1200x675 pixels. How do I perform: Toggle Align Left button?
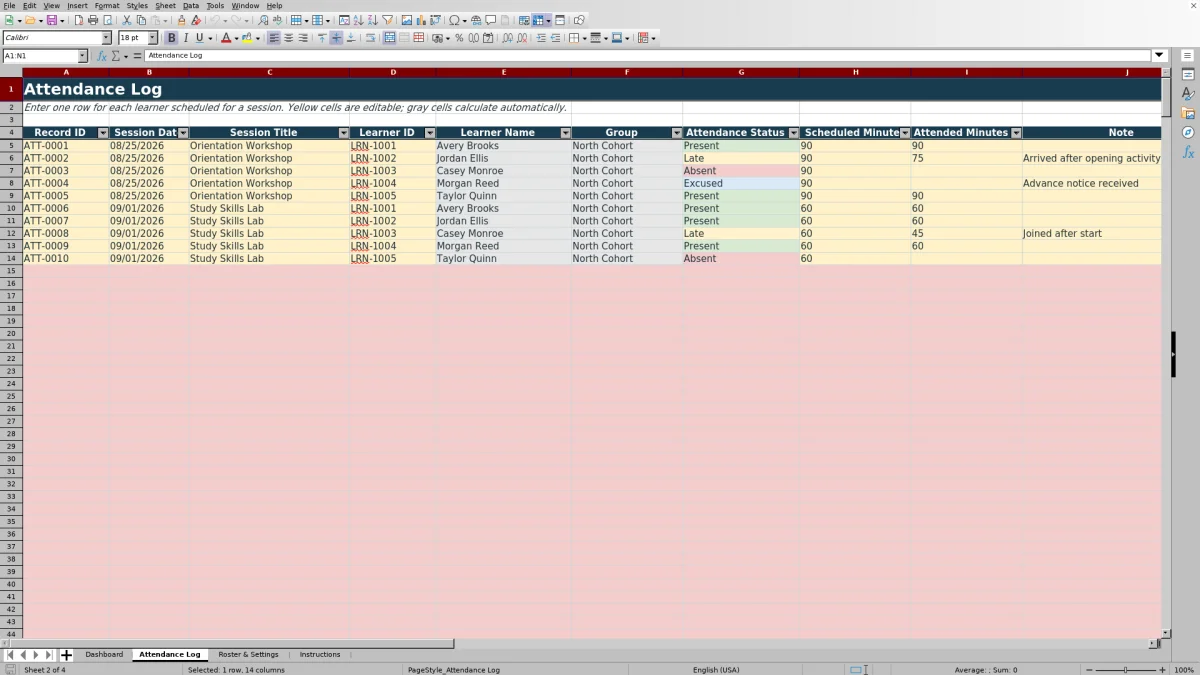pos(274,38)
